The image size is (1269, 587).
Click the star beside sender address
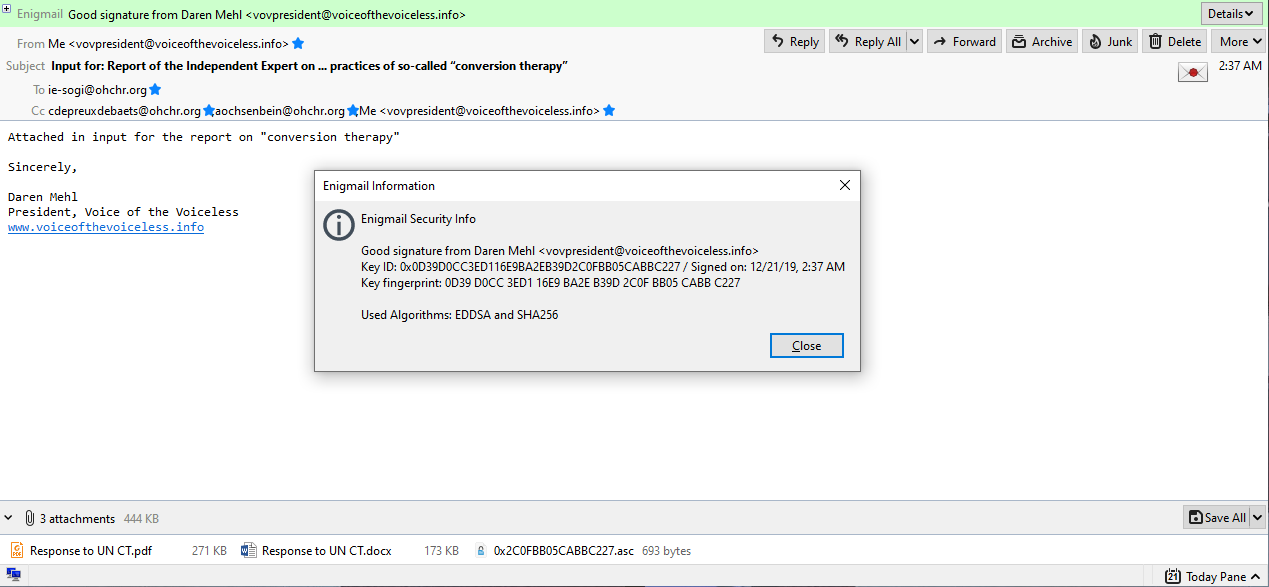coord(298,44)
